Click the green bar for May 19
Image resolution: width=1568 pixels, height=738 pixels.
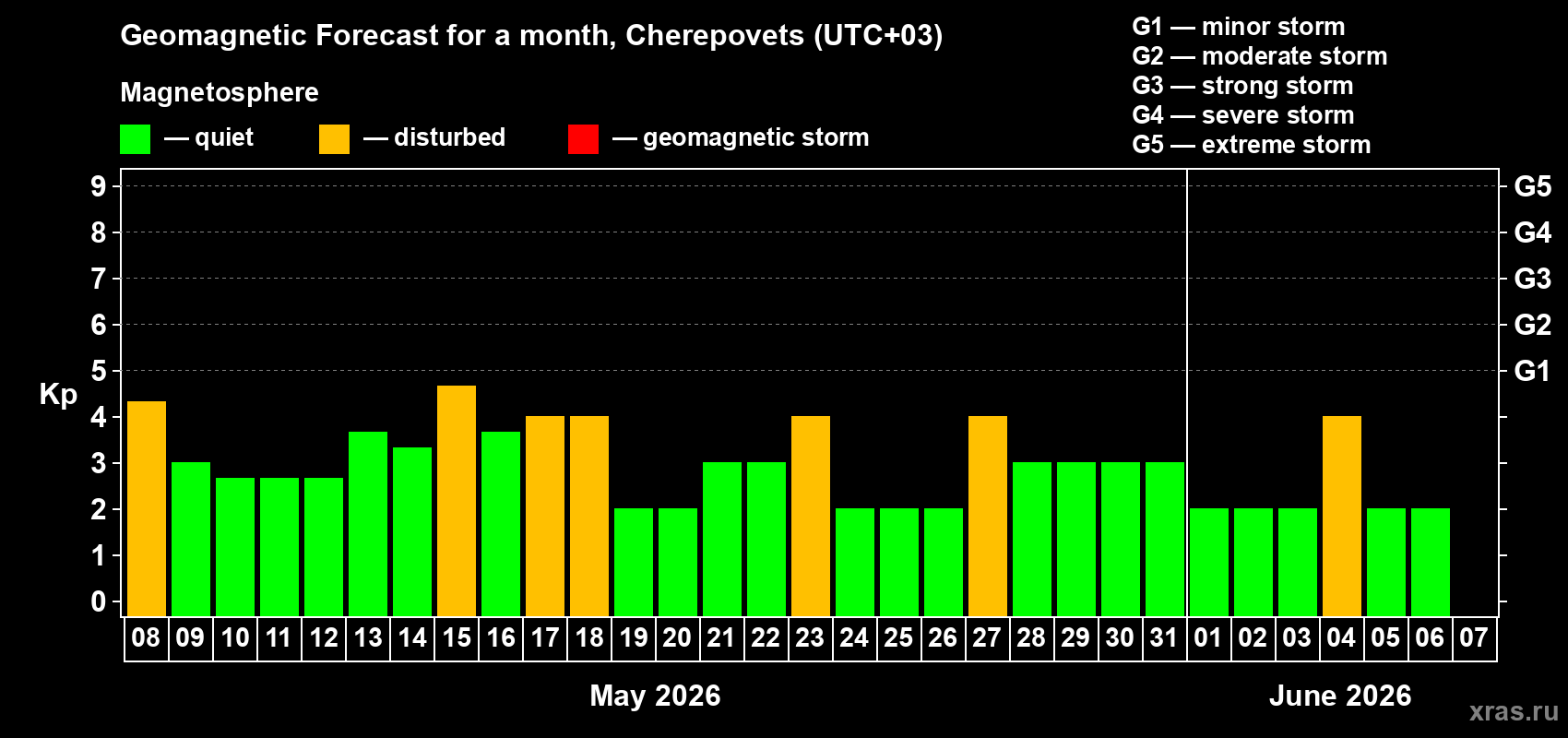634,563
